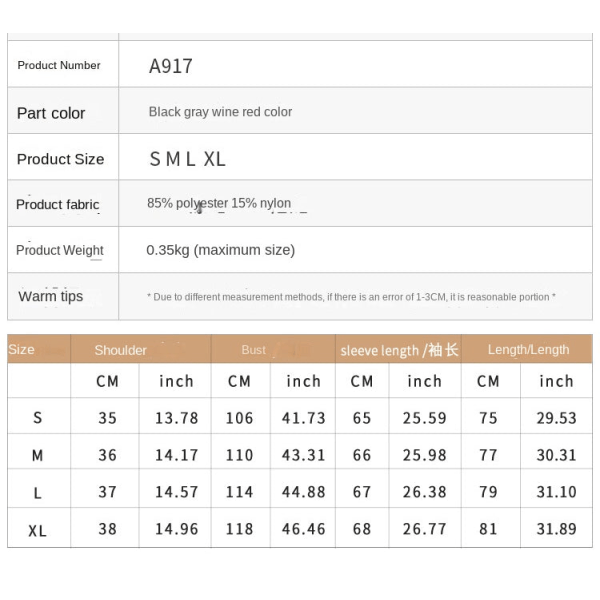Click the Shoulder column header
The image size is (600, 600).
pos(121,350)
